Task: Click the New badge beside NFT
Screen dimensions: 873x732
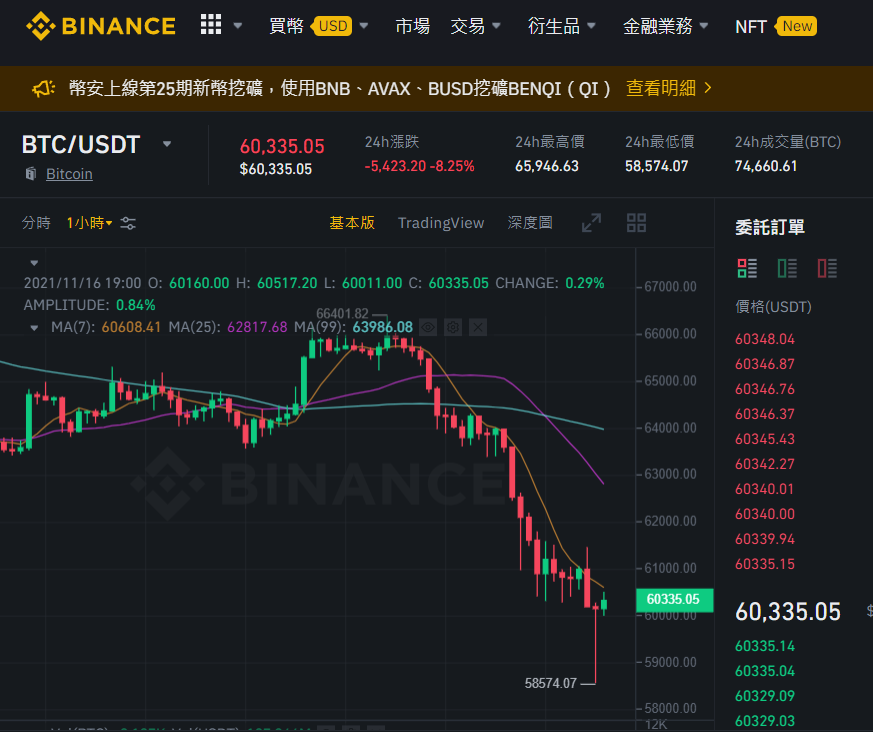Action: pos(797,26)
